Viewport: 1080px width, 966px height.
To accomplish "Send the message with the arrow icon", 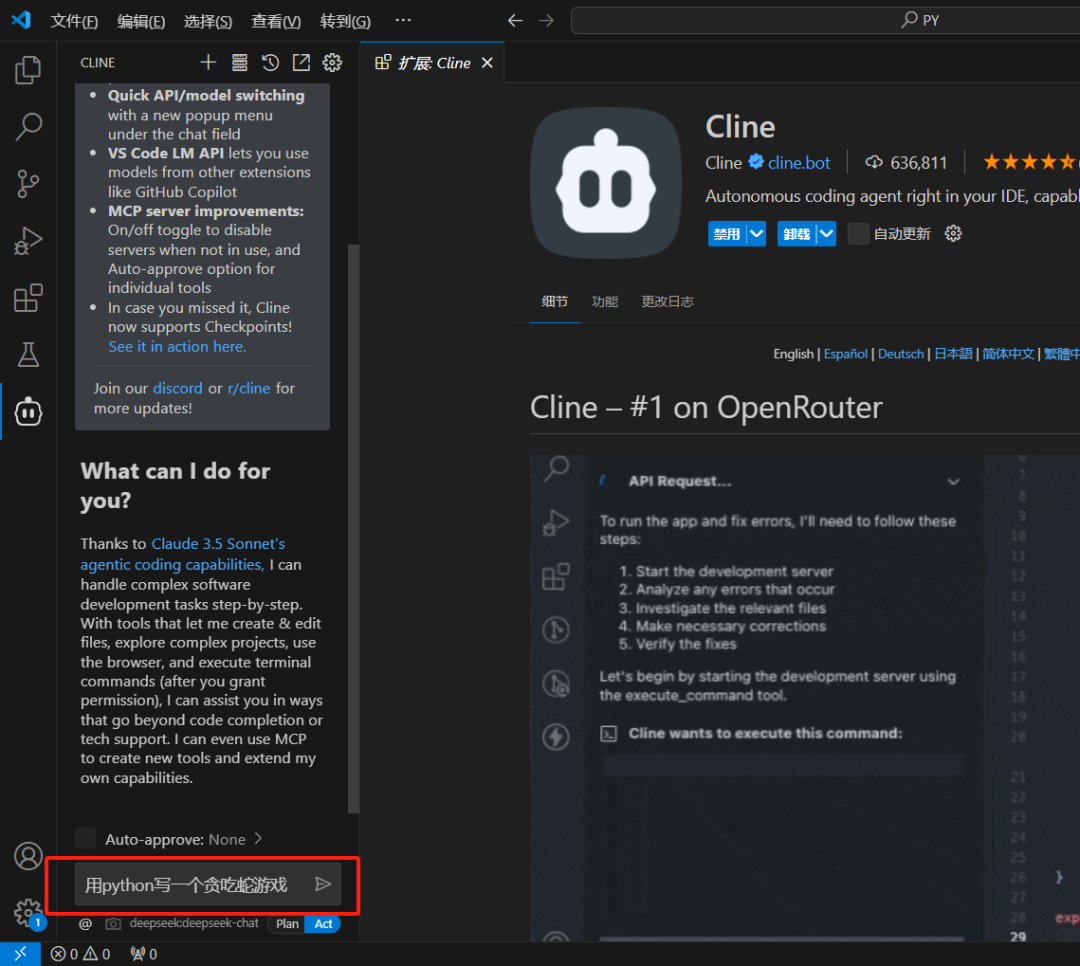I will [322, 884].
